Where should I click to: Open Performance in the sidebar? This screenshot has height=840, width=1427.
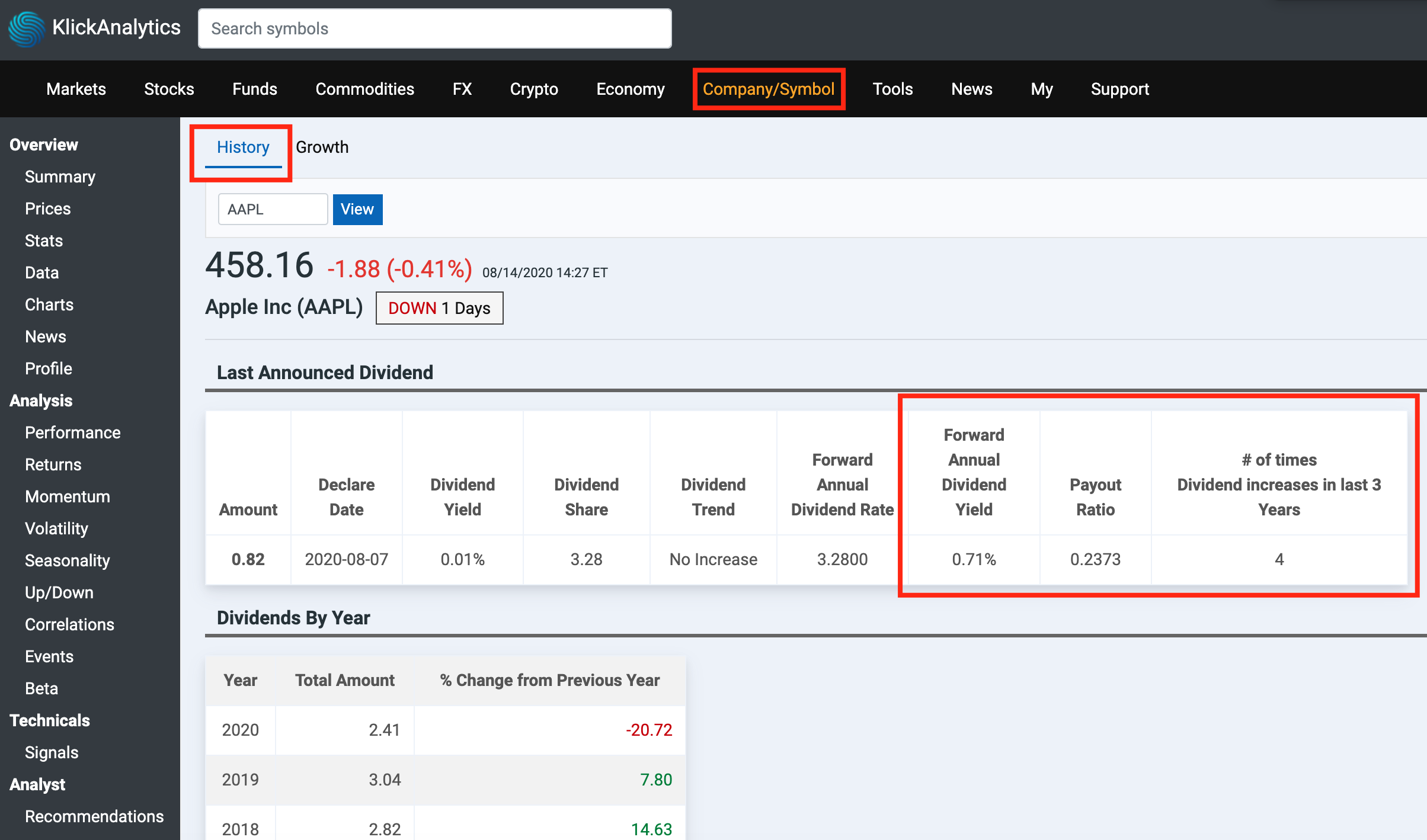pyautogui.click(x=73, y=432)
